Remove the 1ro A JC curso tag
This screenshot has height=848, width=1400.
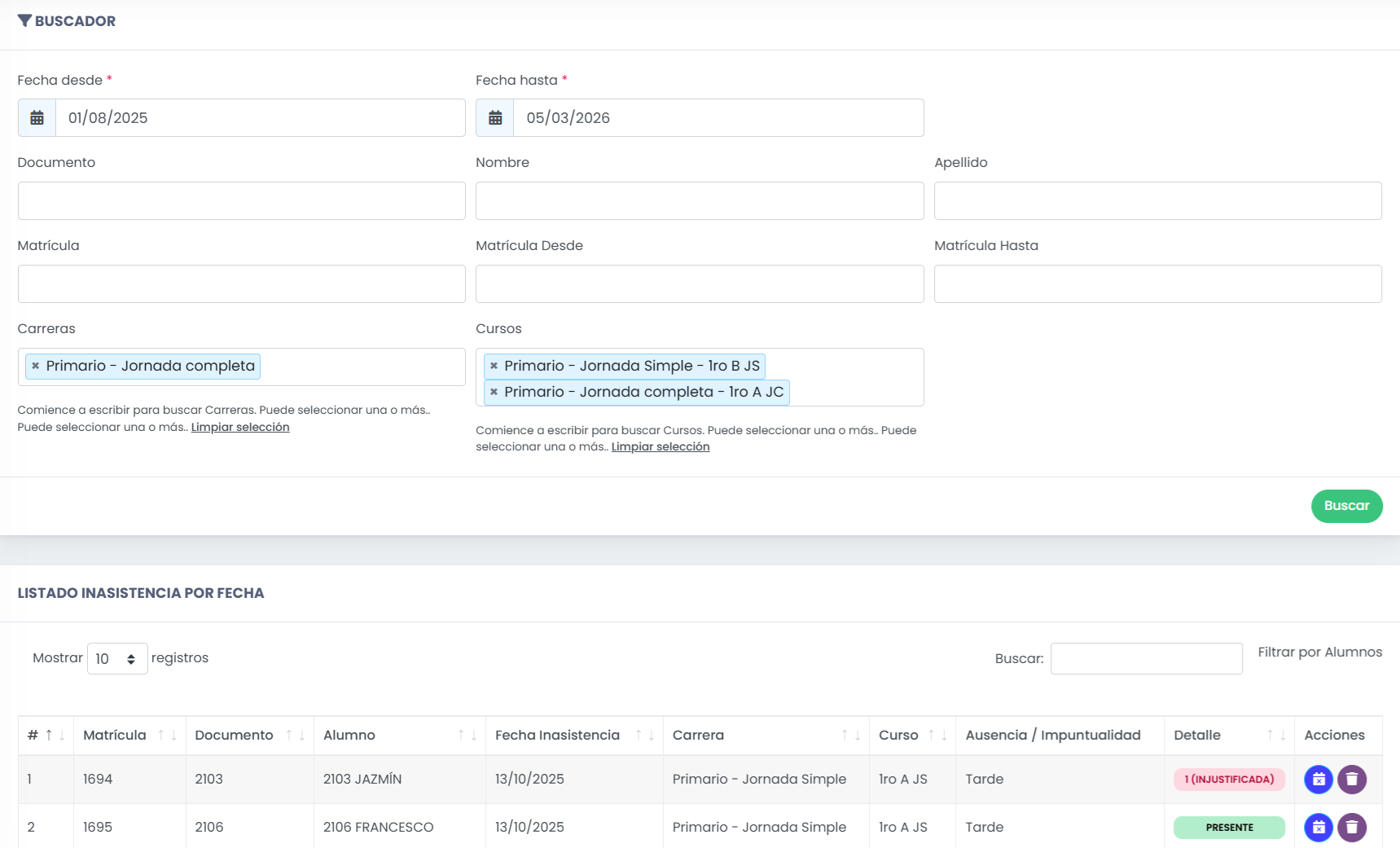tap(494, 393)
